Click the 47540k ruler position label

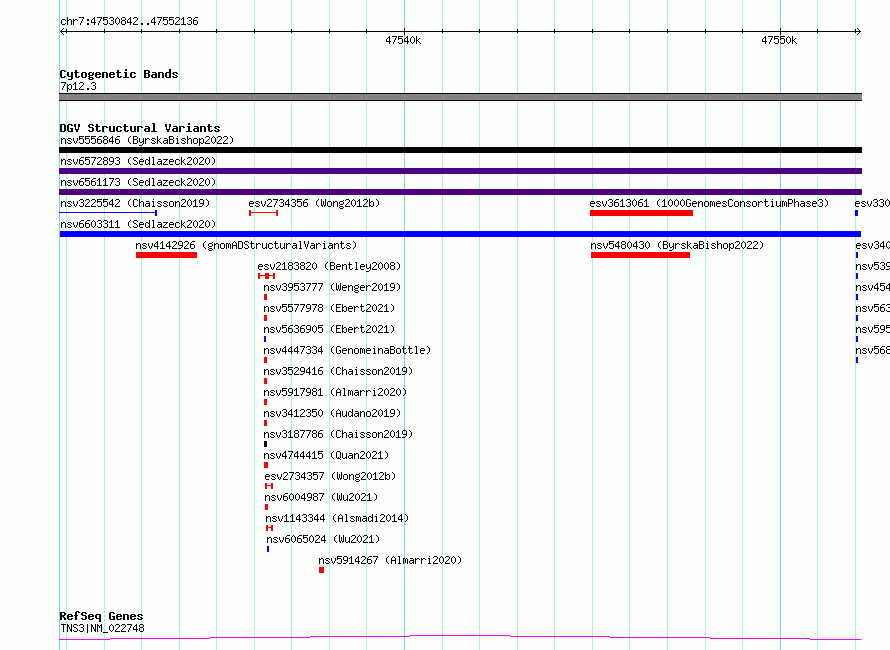tap(403, 40)
